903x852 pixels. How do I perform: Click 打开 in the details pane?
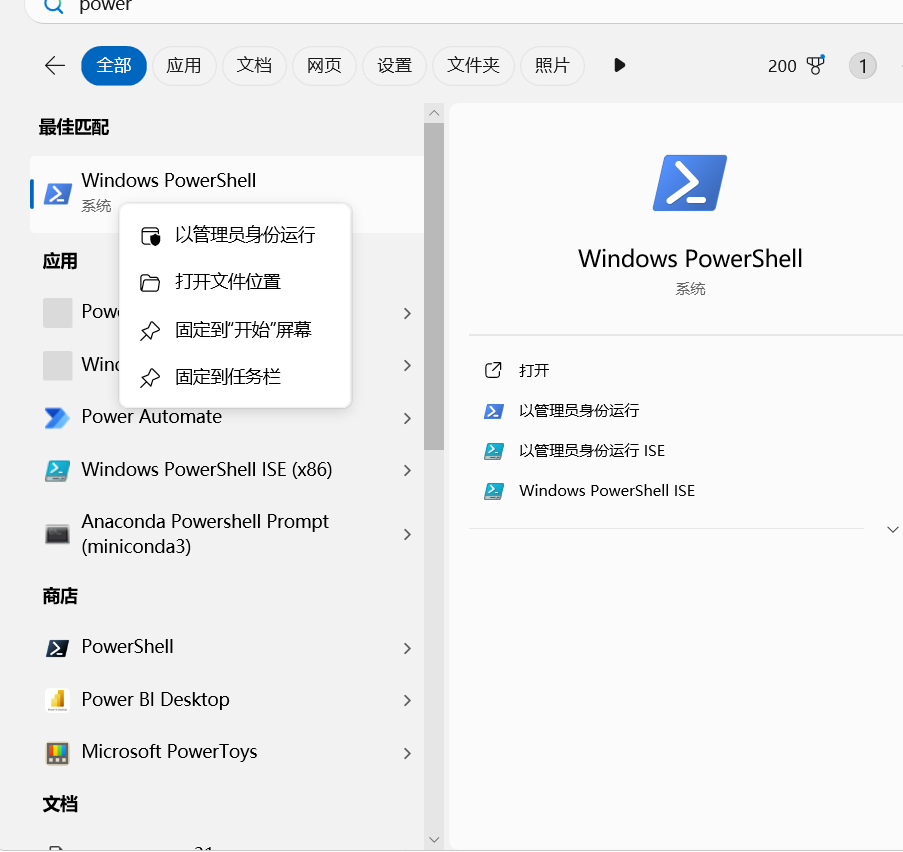click(x=534, y=370)
